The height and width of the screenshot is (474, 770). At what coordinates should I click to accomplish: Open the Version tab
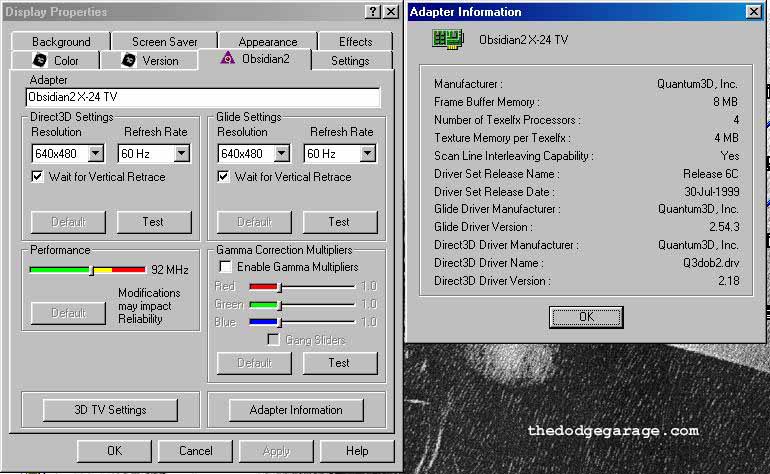coord(149,60)
